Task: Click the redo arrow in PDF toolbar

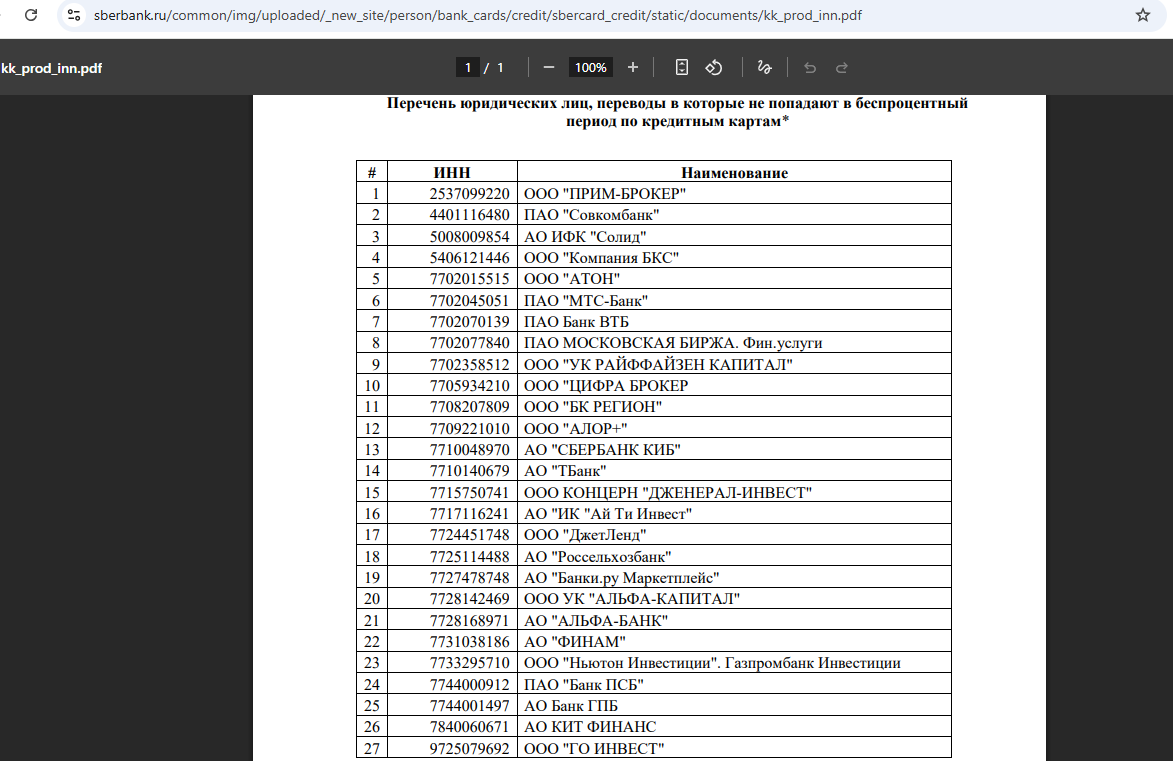Action: point(842,68)
